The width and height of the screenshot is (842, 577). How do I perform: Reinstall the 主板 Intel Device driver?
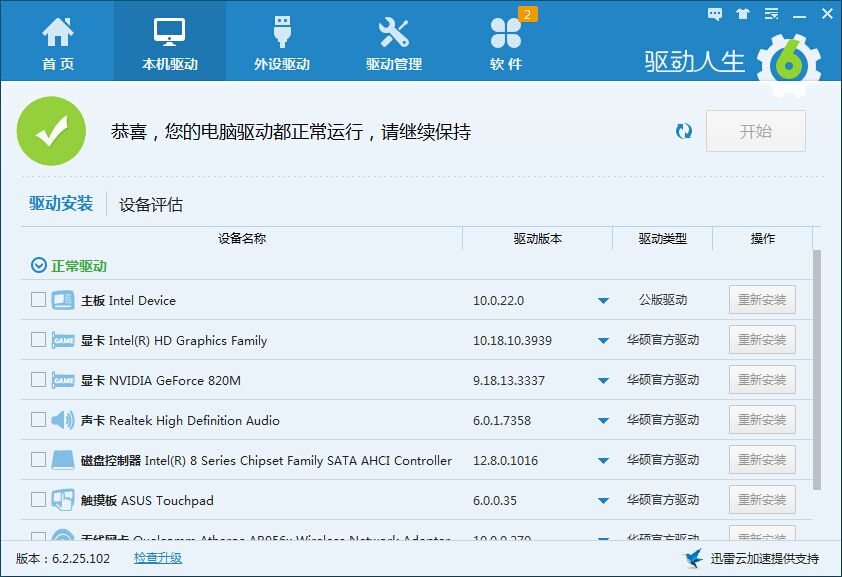(762, 300)
